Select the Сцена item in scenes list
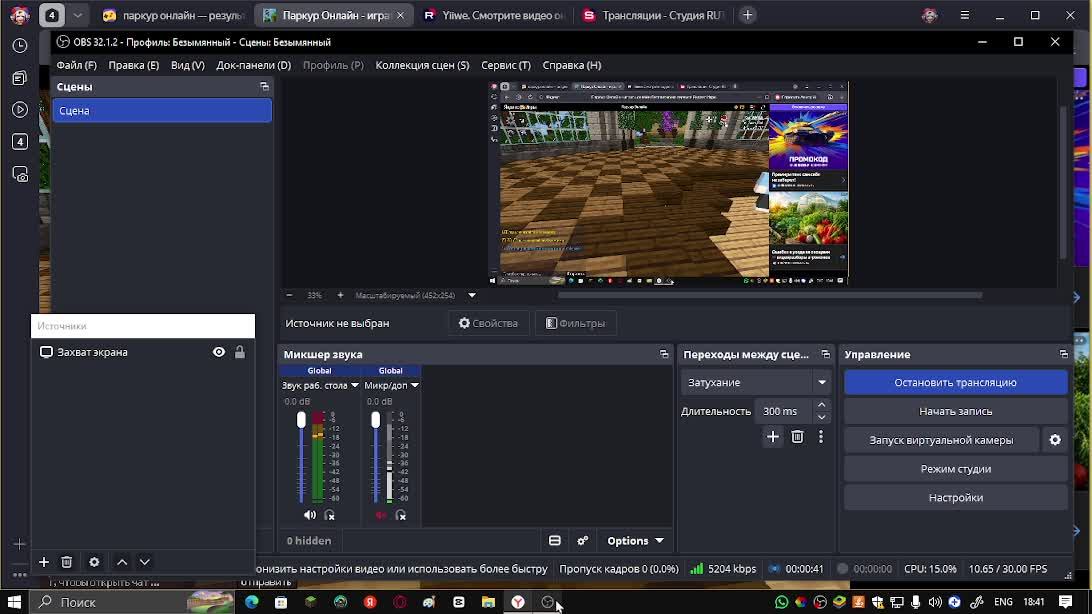1092x614 pixels. coord(162,111)
